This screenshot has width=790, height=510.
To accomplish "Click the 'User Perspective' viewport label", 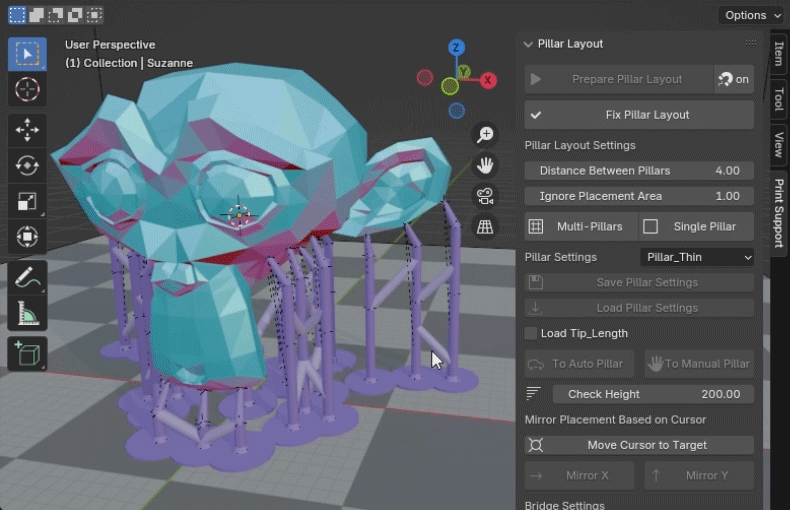I will coord(110,45).
